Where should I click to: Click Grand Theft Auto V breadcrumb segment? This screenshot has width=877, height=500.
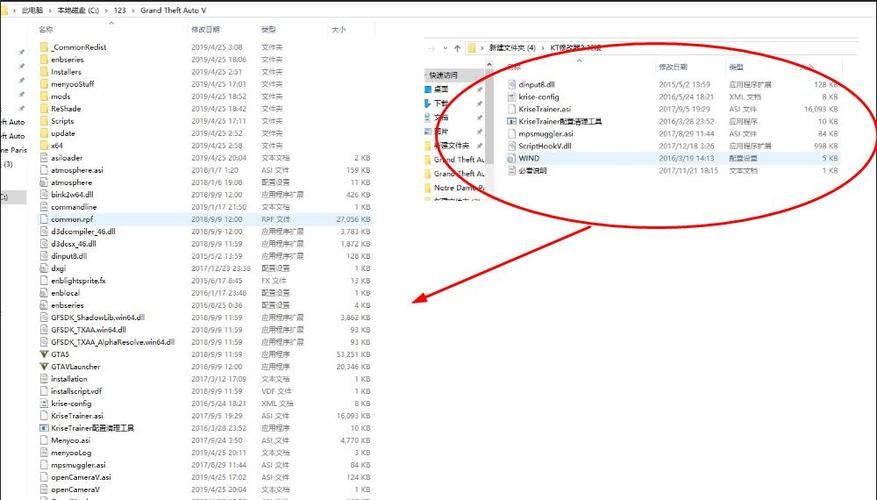click(173, 11)
